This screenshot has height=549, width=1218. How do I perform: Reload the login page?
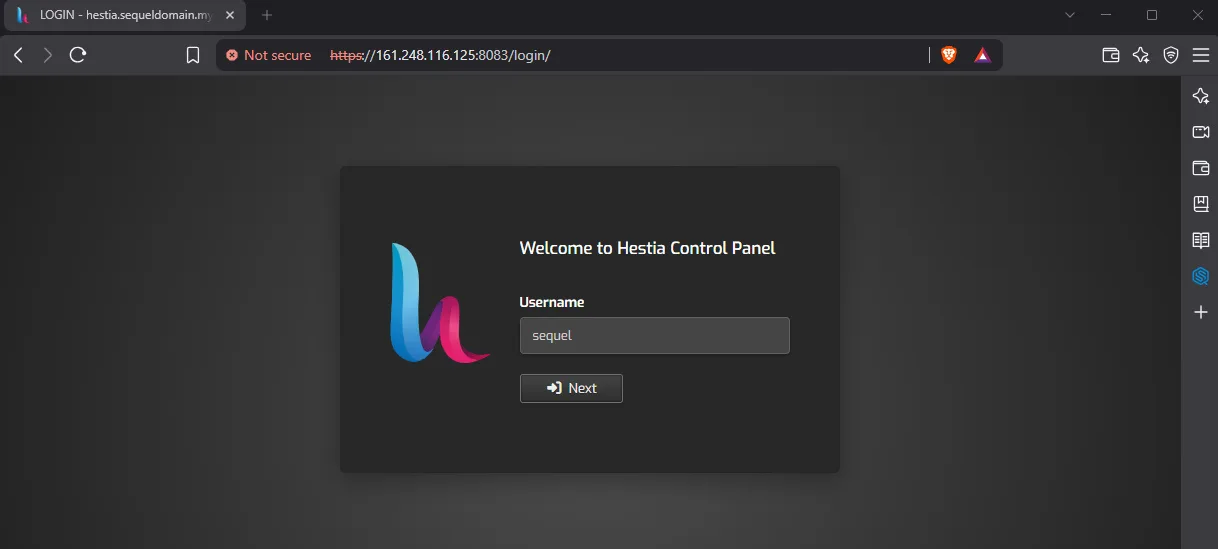click(x=78, y=55)
